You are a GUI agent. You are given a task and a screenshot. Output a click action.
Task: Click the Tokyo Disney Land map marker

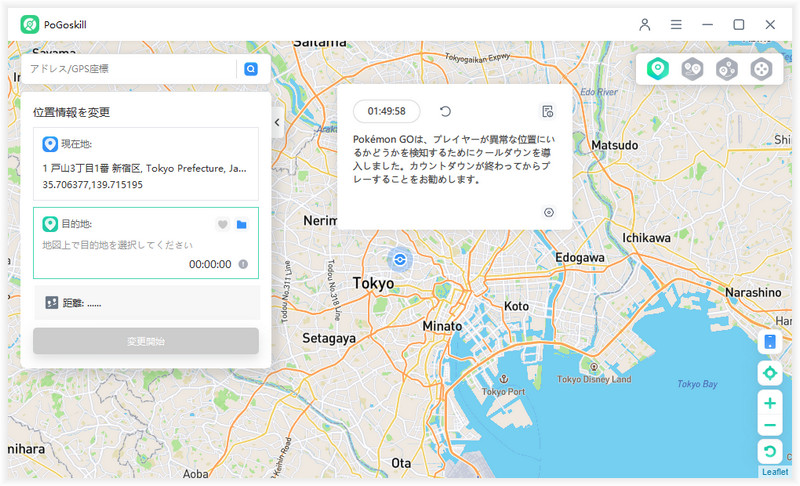[594, 367]
